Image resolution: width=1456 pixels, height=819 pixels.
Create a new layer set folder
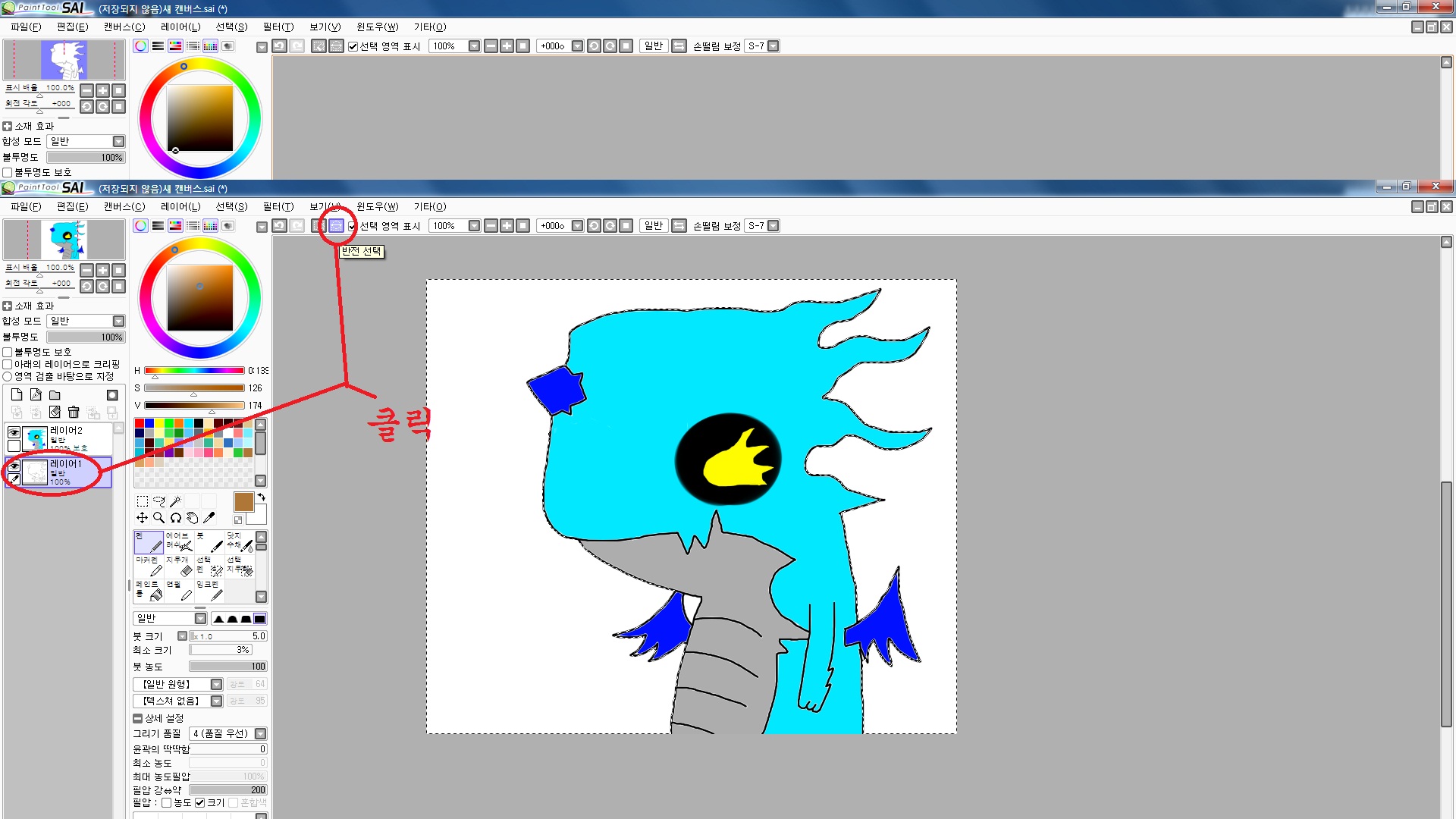click(x=55, y=395)
